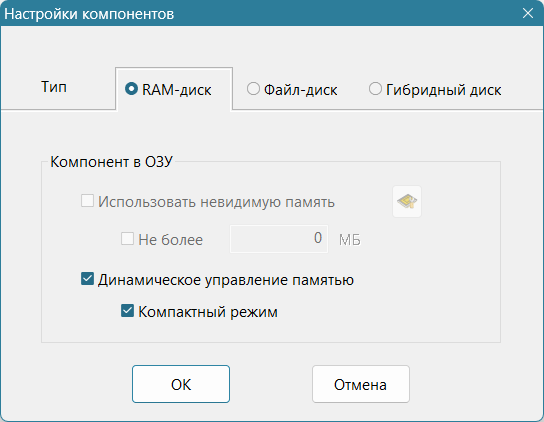Image resolution: width=544 pixels, height=422 pixels.
Task: Click the Использовать невидимую память label text
Action: tap(216, 202)
